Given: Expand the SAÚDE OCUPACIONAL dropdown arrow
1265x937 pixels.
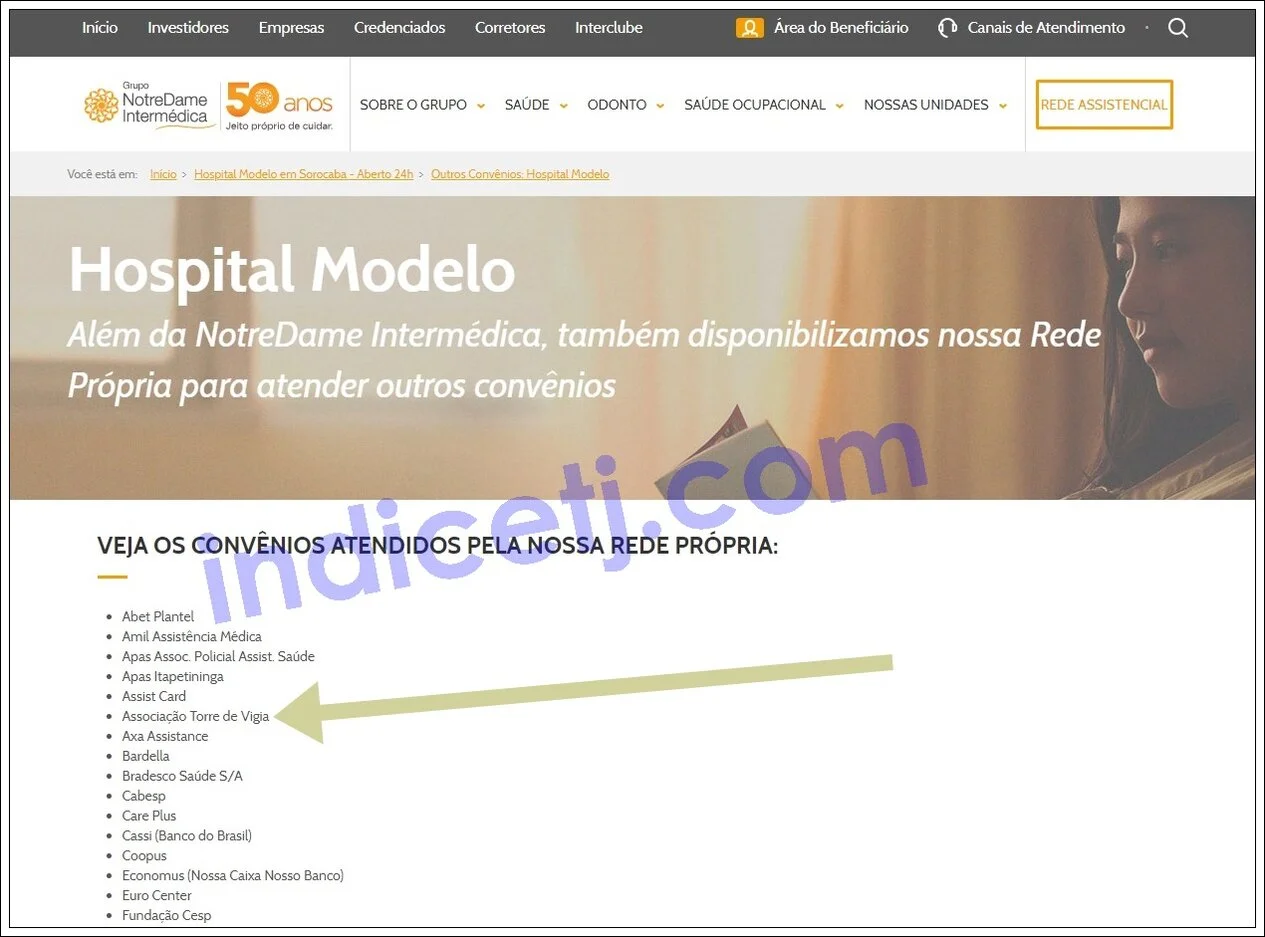Looking at the screenshot, I should pos(839,106).
